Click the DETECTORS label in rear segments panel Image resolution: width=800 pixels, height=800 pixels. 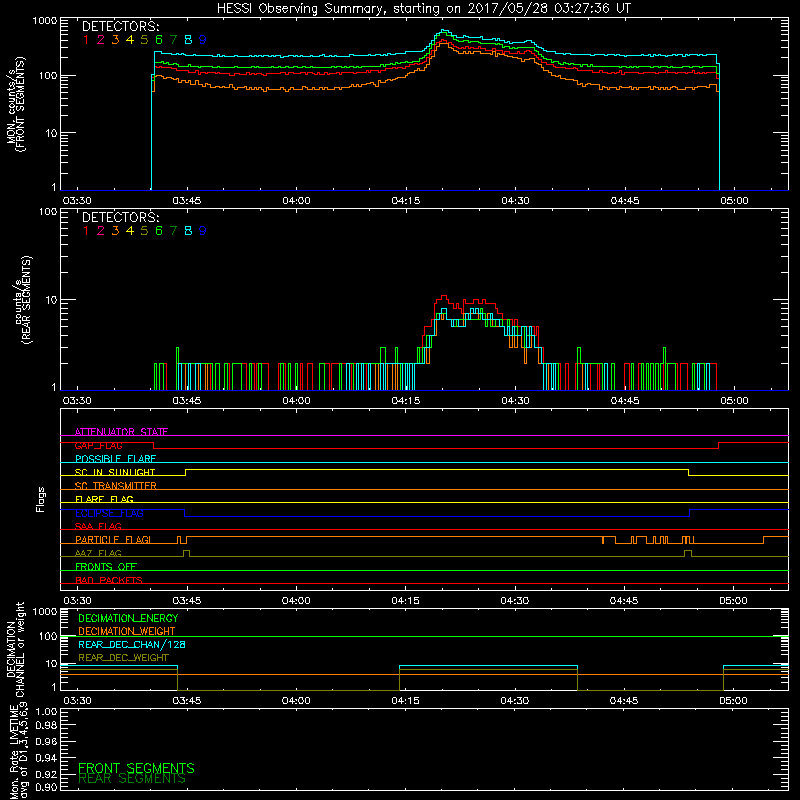[x=120, y=217]
